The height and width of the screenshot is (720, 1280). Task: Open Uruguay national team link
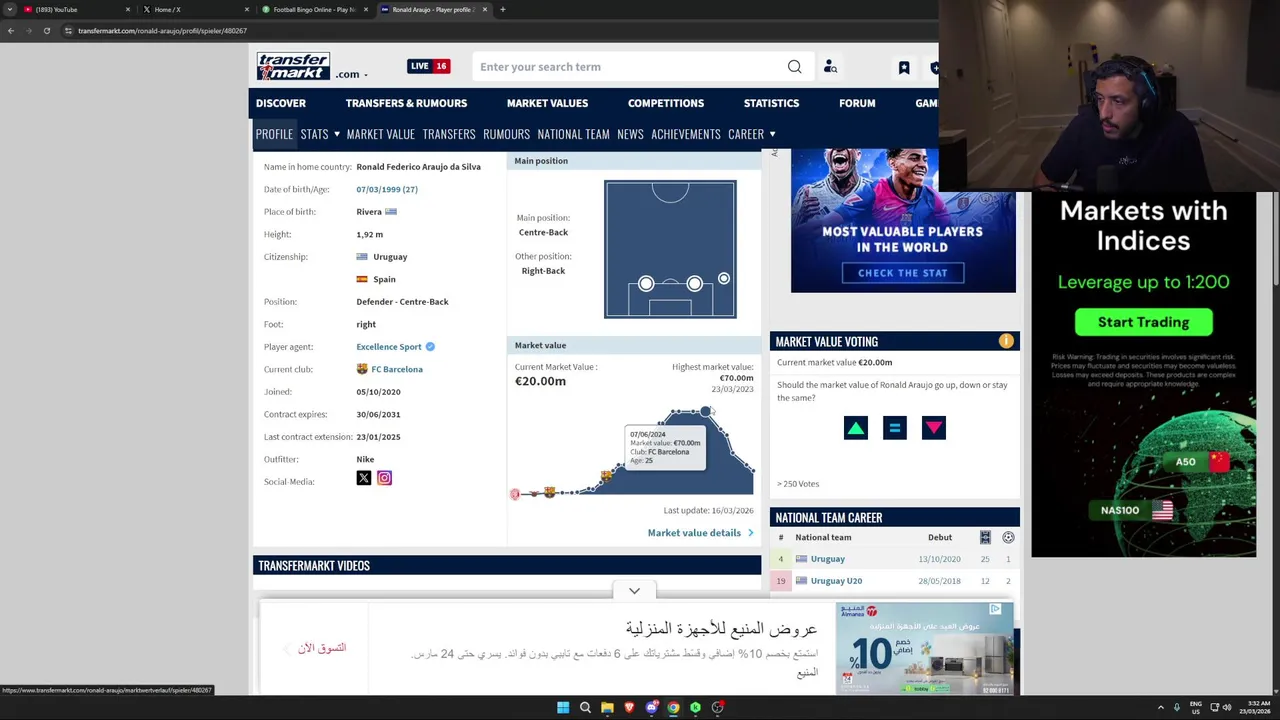click(828, 559)
